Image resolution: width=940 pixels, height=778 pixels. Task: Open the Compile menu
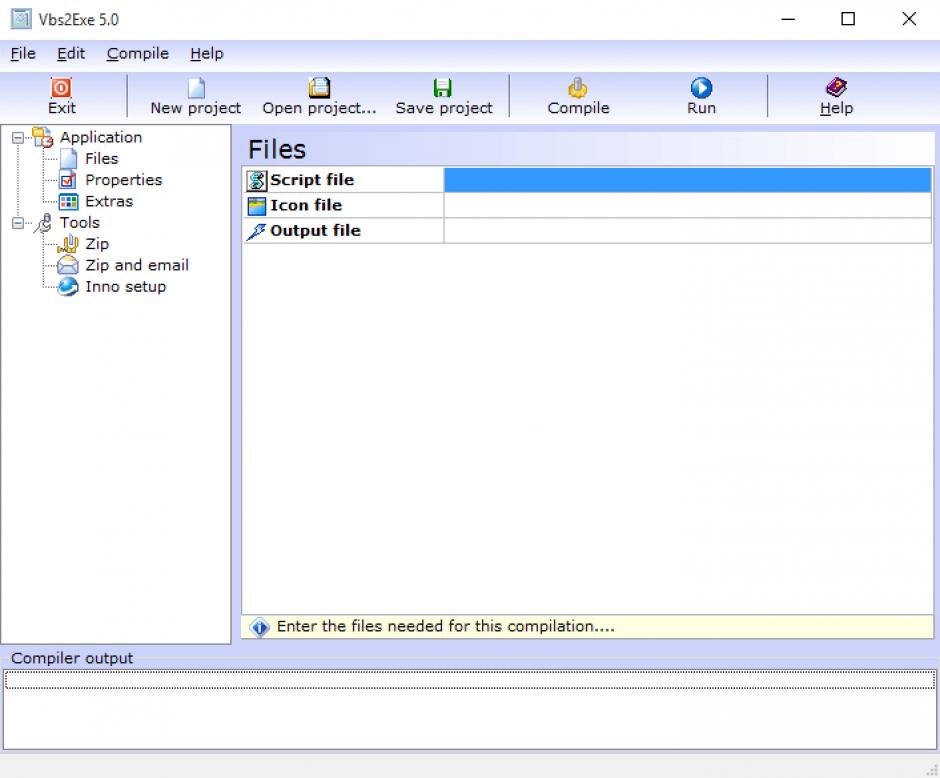[137, 53]
